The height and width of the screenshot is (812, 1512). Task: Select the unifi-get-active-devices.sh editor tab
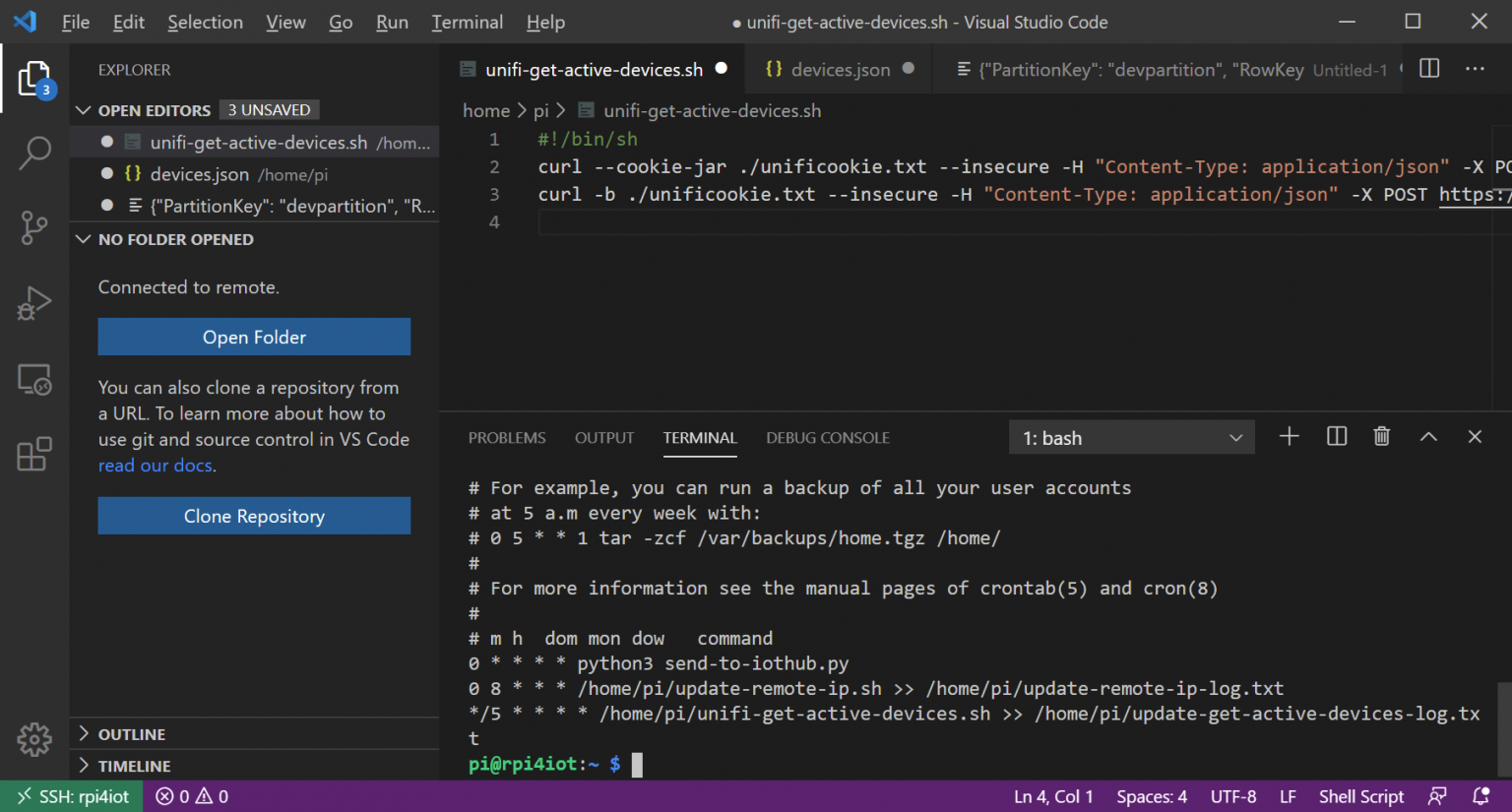[x=594, y=69]
